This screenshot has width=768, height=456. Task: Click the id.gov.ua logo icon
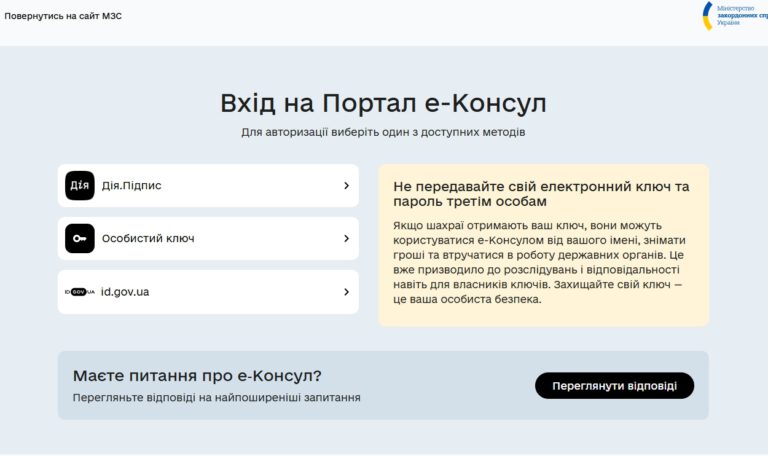tap(80, 292)
